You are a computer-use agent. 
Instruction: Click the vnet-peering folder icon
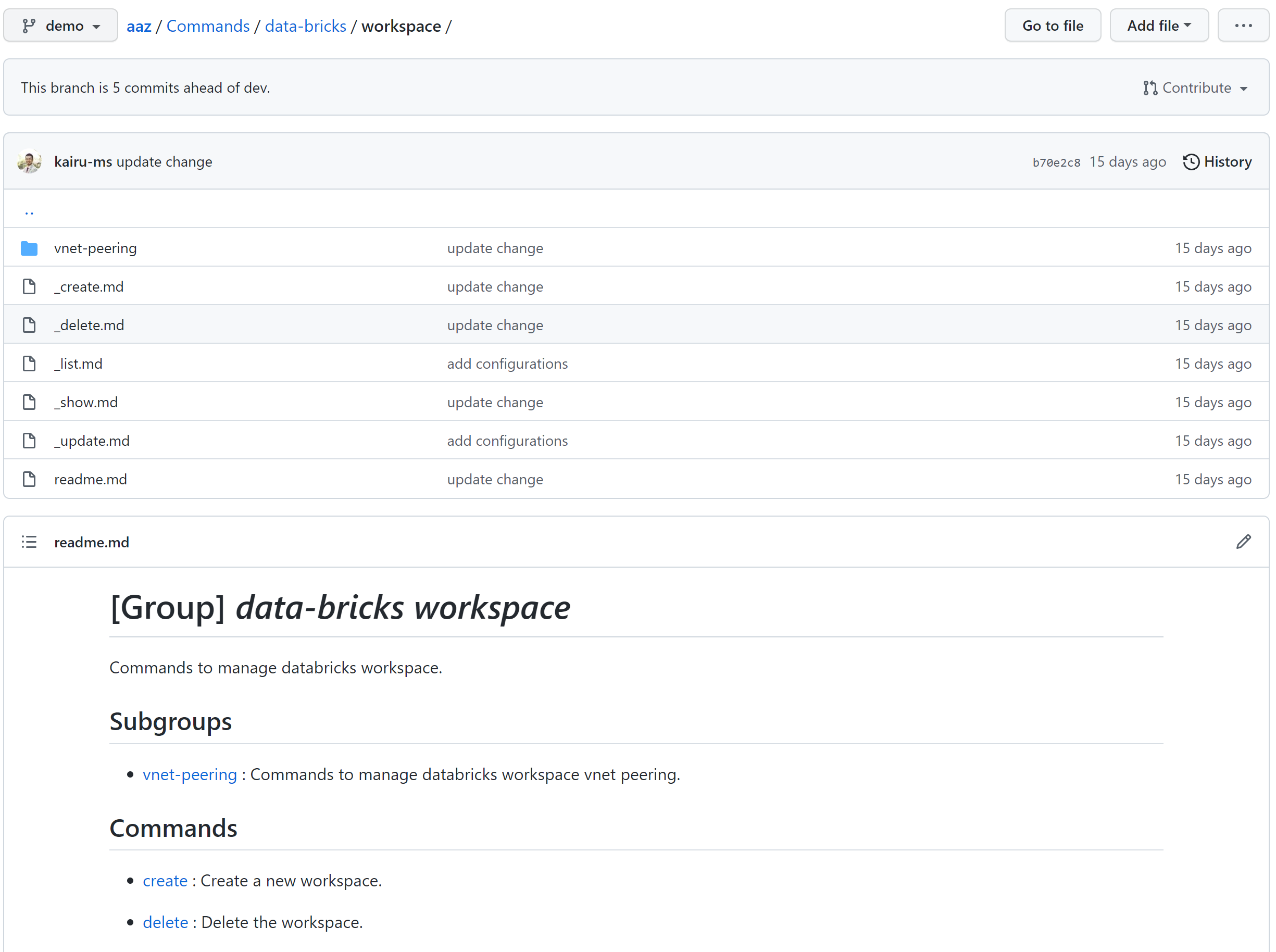pyautogui.click(x=29, y=248)
